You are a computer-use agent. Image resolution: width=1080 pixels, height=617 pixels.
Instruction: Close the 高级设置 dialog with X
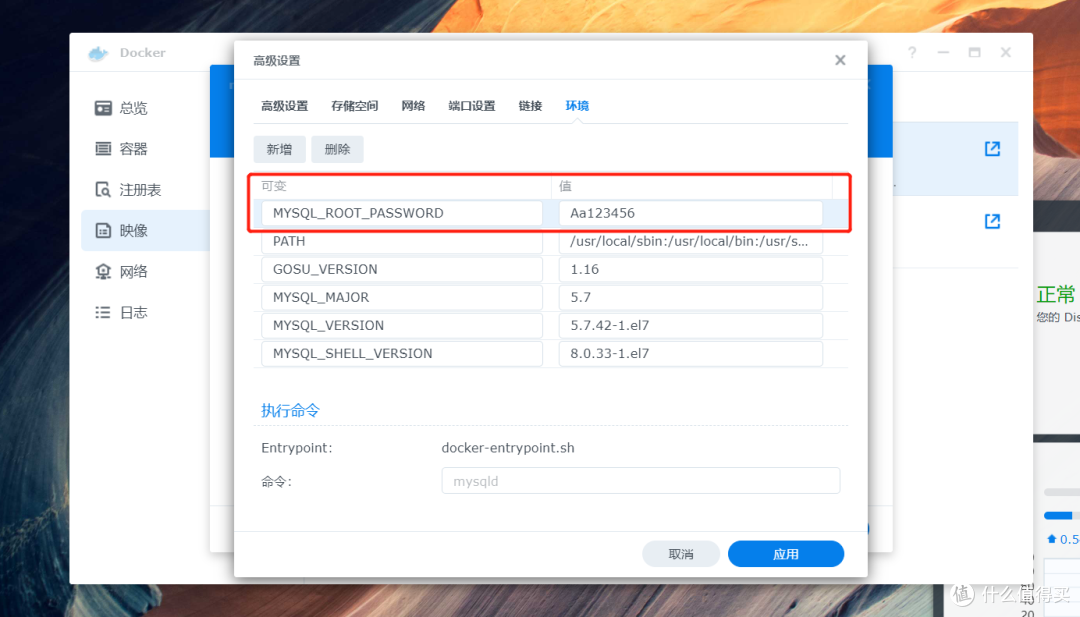[x=840, y=61]
